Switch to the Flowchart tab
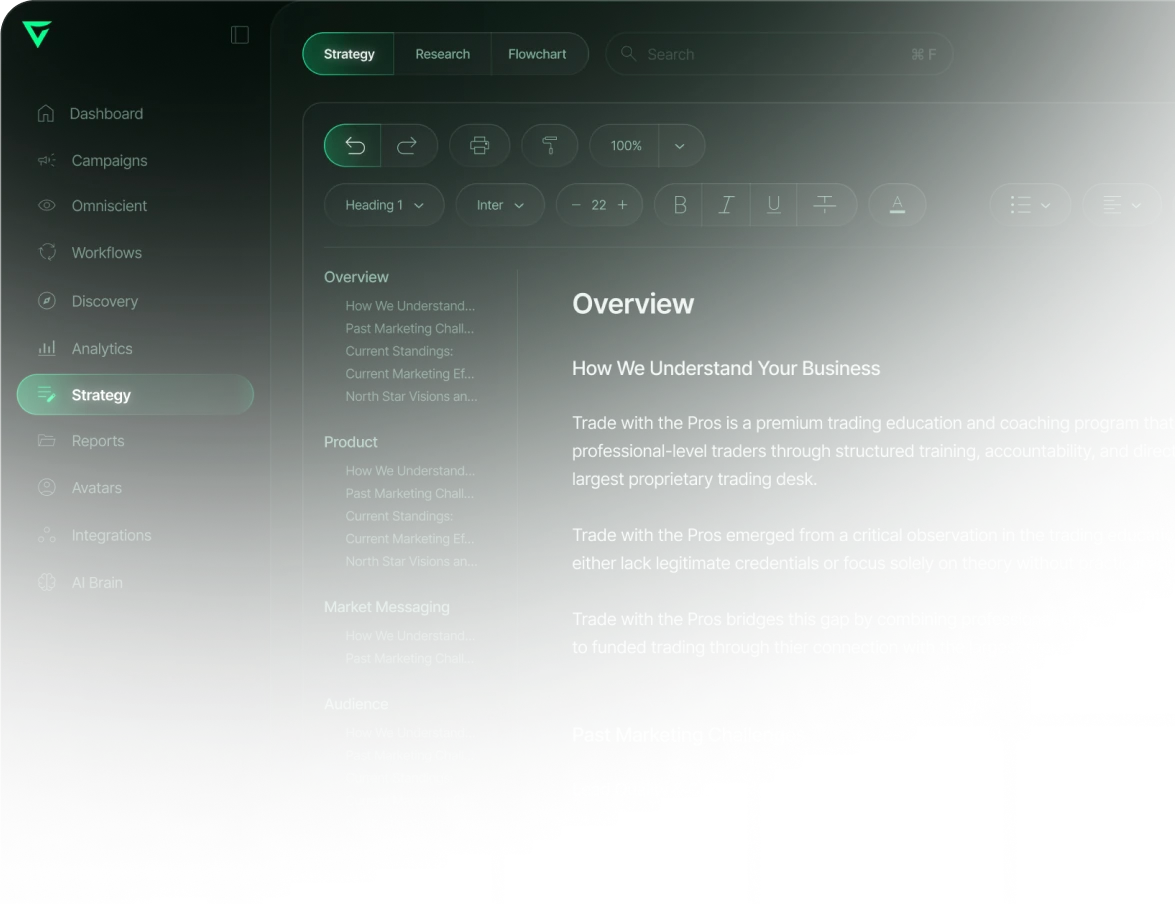This screenshot has width=1175, height=904. [537, 54]
